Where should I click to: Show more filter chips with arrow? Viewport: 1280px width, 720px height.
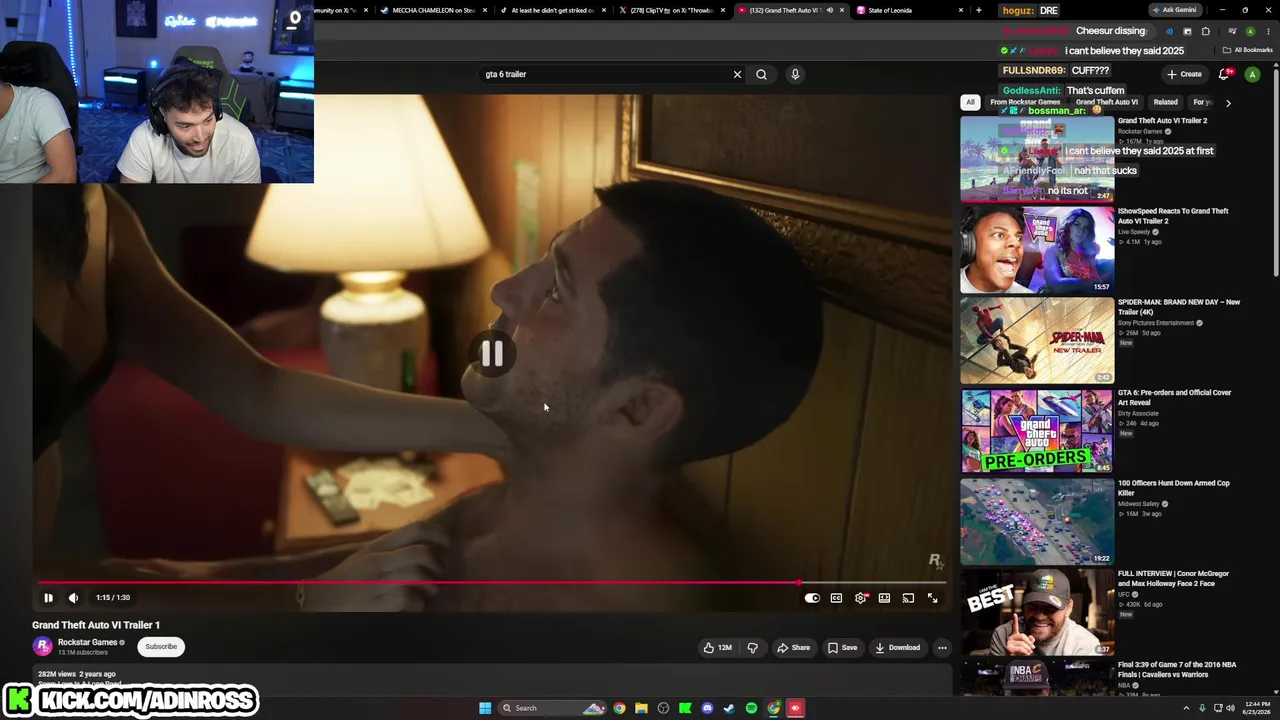point(1228,102)
